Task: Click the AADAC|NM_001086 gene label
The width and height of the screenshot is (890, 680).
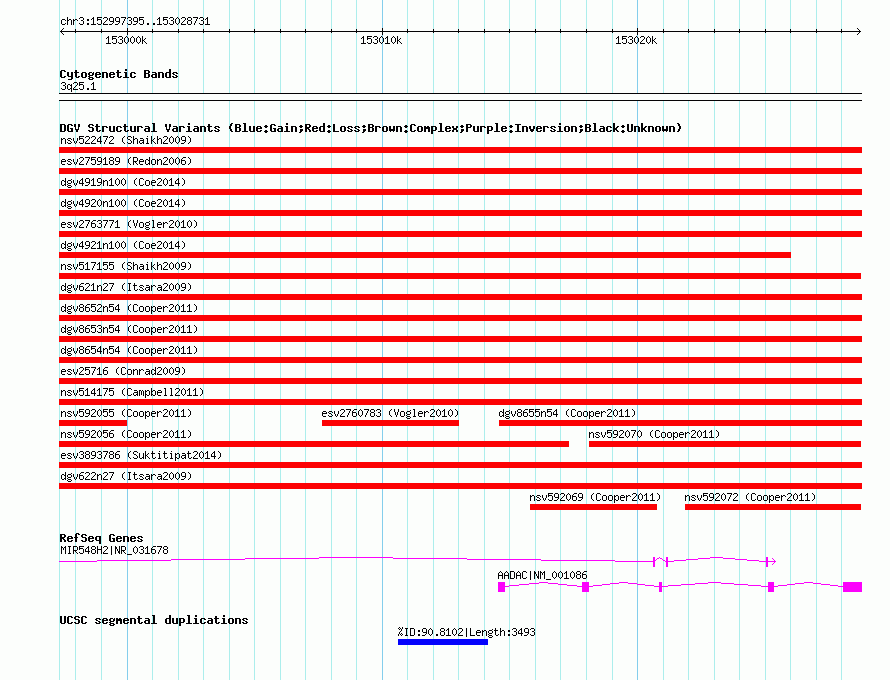Action: tap(543, 575)
